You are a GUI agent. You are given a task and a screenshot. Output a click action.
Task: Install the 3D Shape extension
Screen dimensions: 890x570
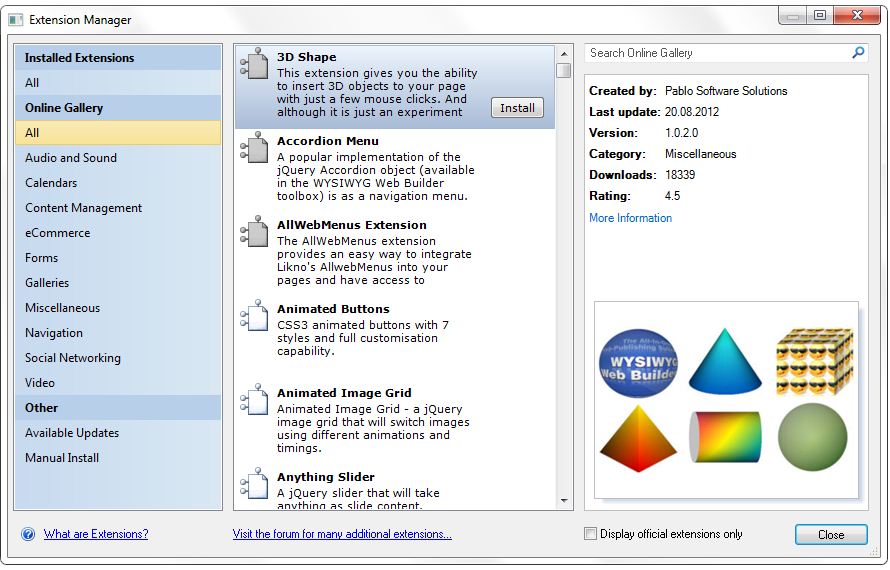517,108
